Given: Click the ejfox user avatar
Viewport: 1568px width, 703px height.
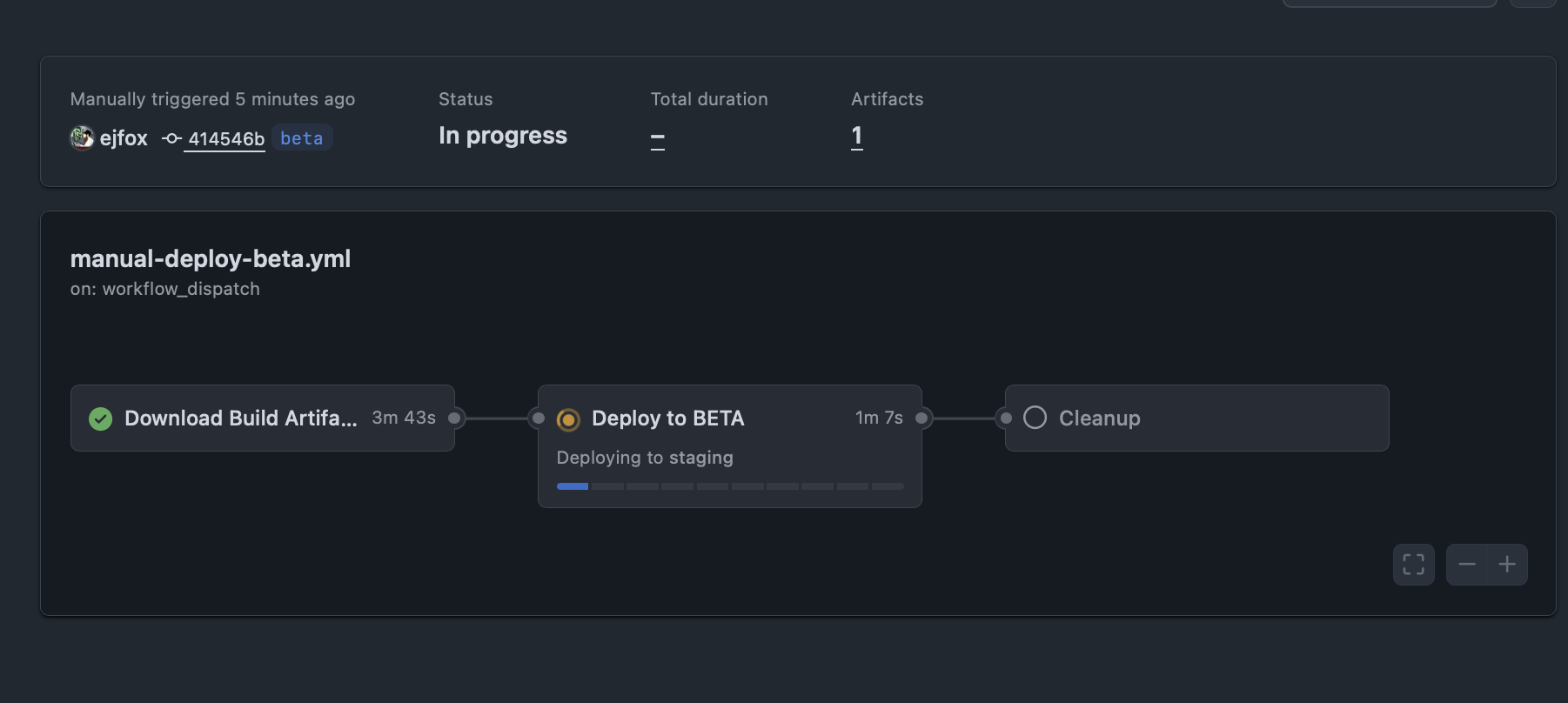Looking at the screenshot, I should (82, 137).
